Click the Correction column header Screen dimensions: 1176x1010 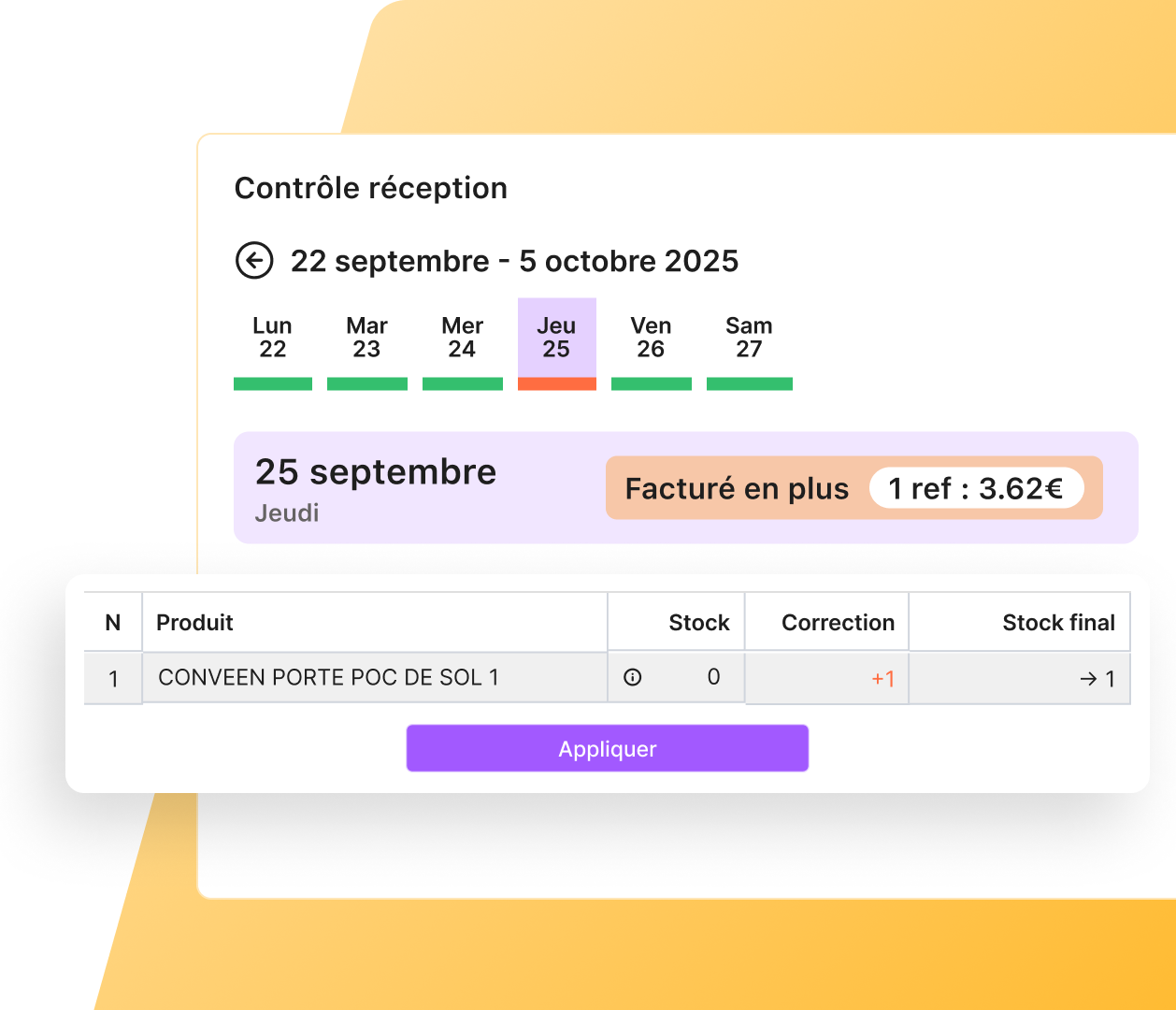tap(838, 623)
